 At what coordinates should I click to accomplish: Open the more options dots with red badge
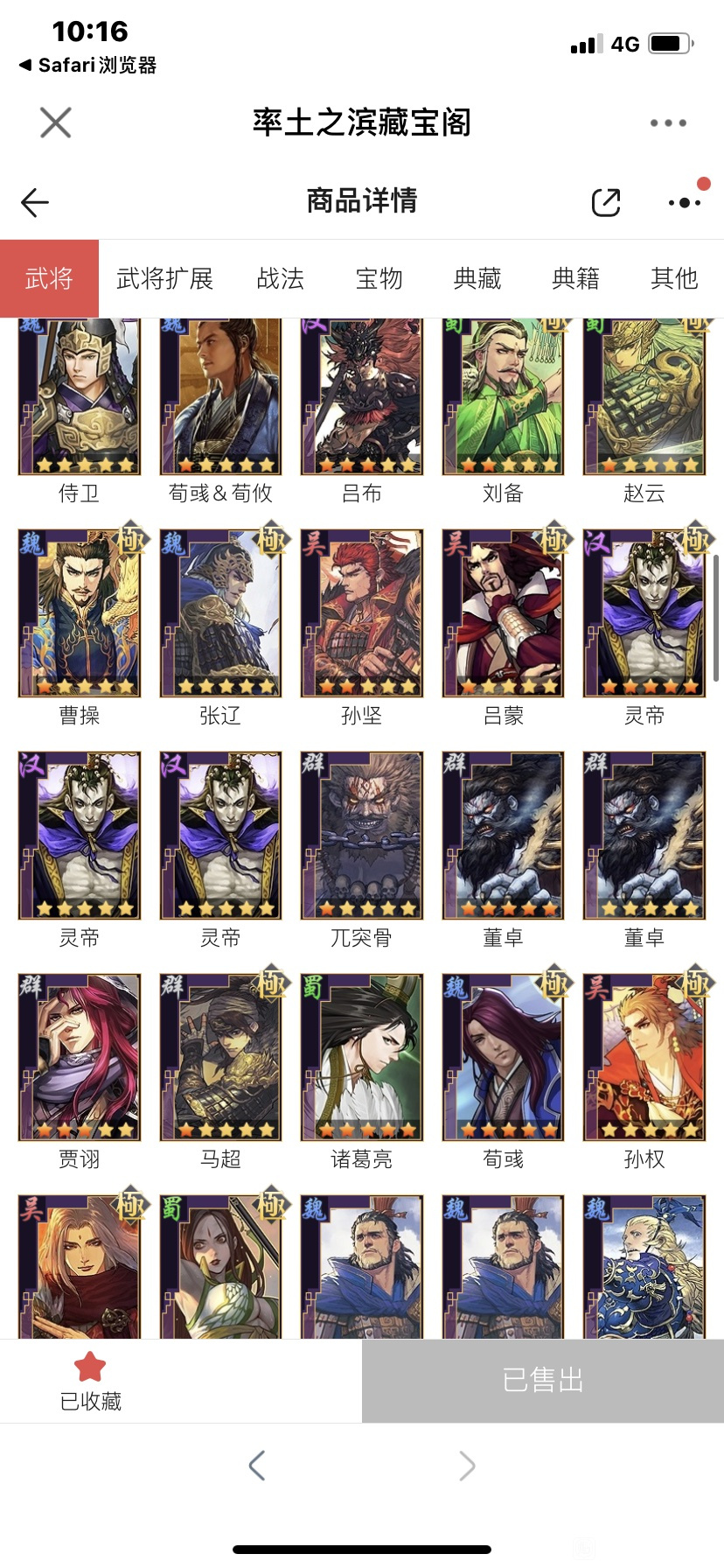[x=686, y=199]
